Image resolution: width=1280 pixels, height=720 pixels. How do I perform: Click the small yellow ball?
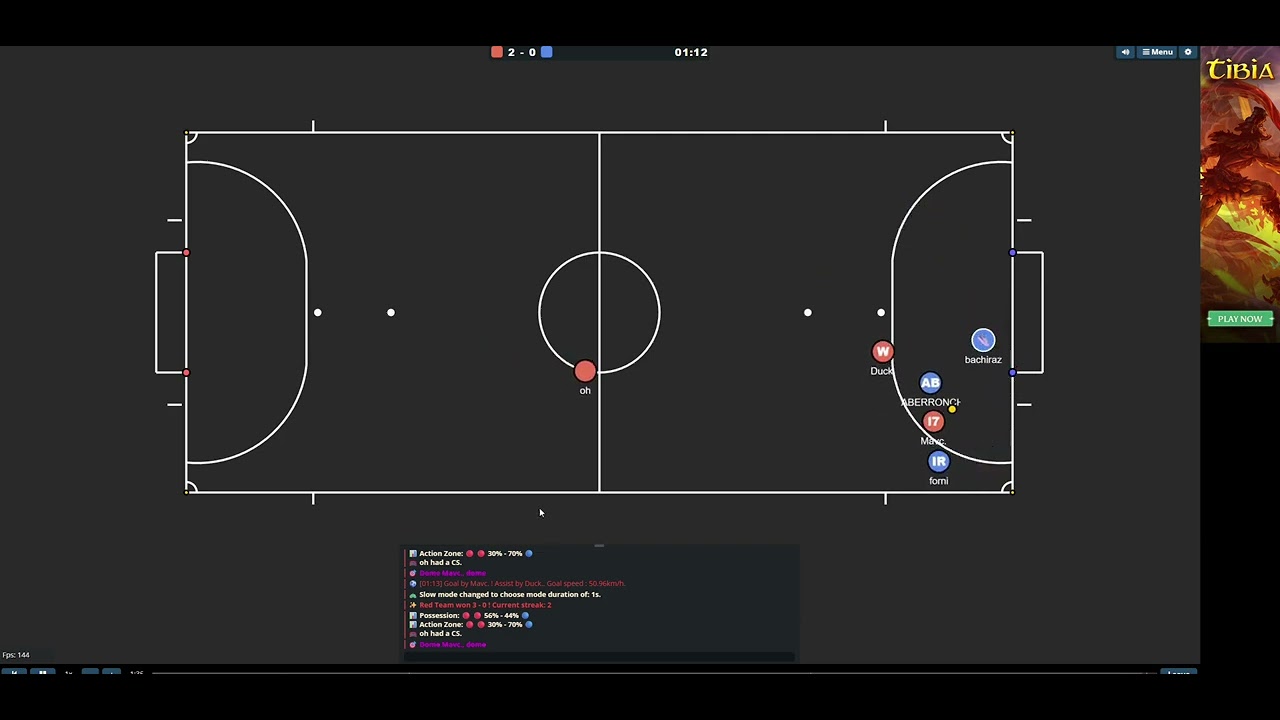(952, 408)
